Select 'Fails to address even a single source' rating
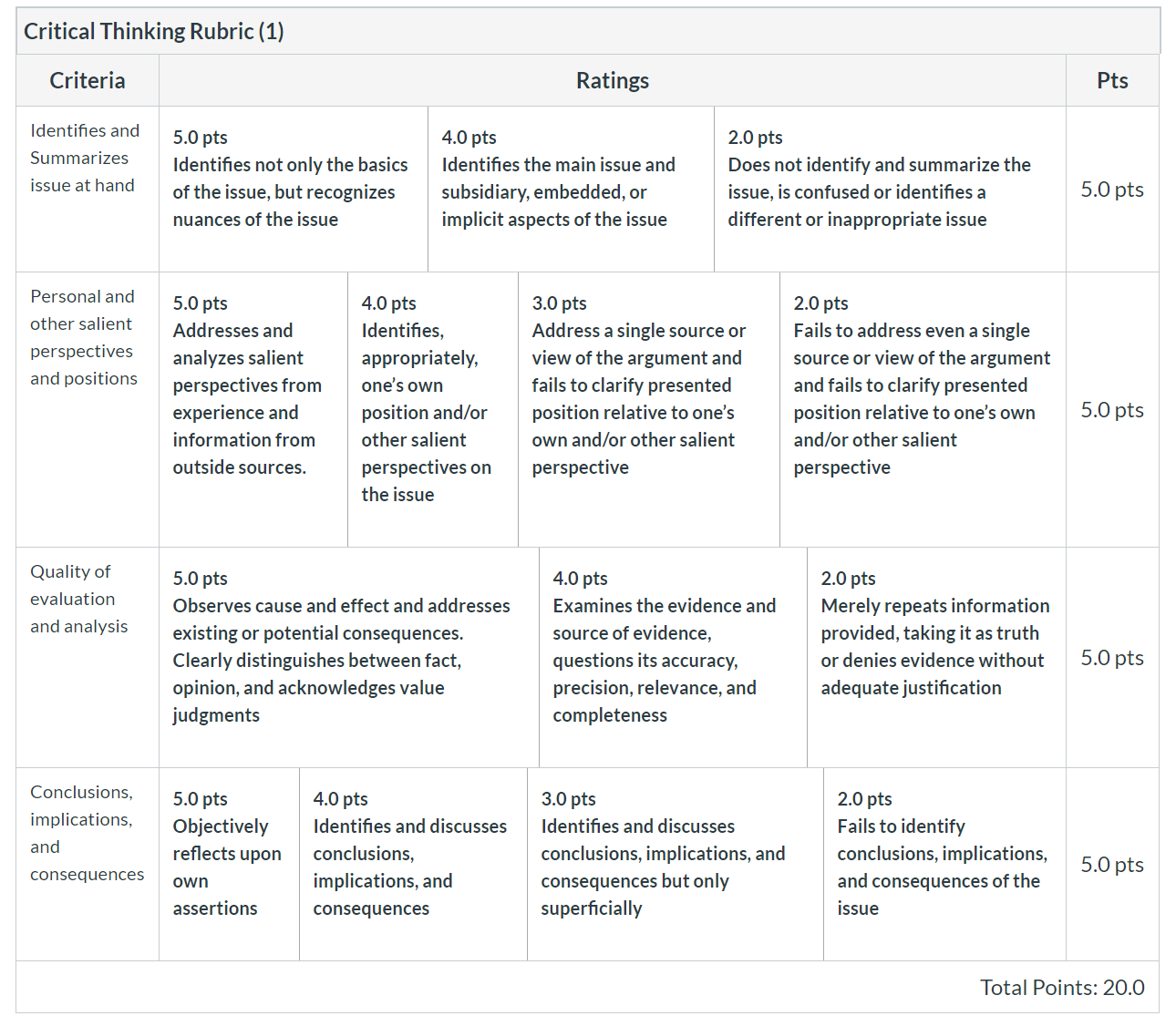Viewport: 1176px width, 1016px height. [x=923, y=409]
